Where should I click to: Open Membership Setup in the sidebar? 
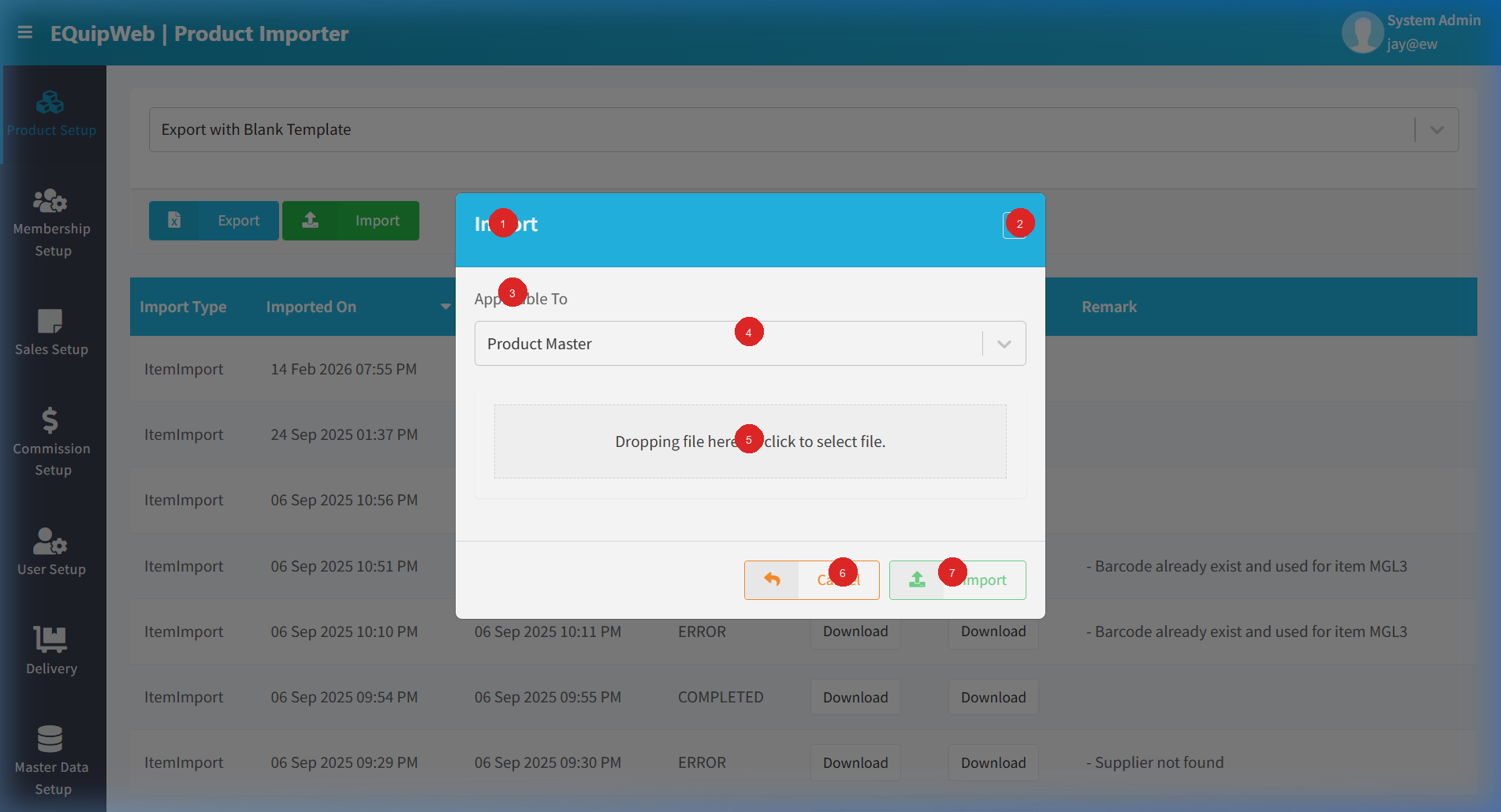point(51,223)
